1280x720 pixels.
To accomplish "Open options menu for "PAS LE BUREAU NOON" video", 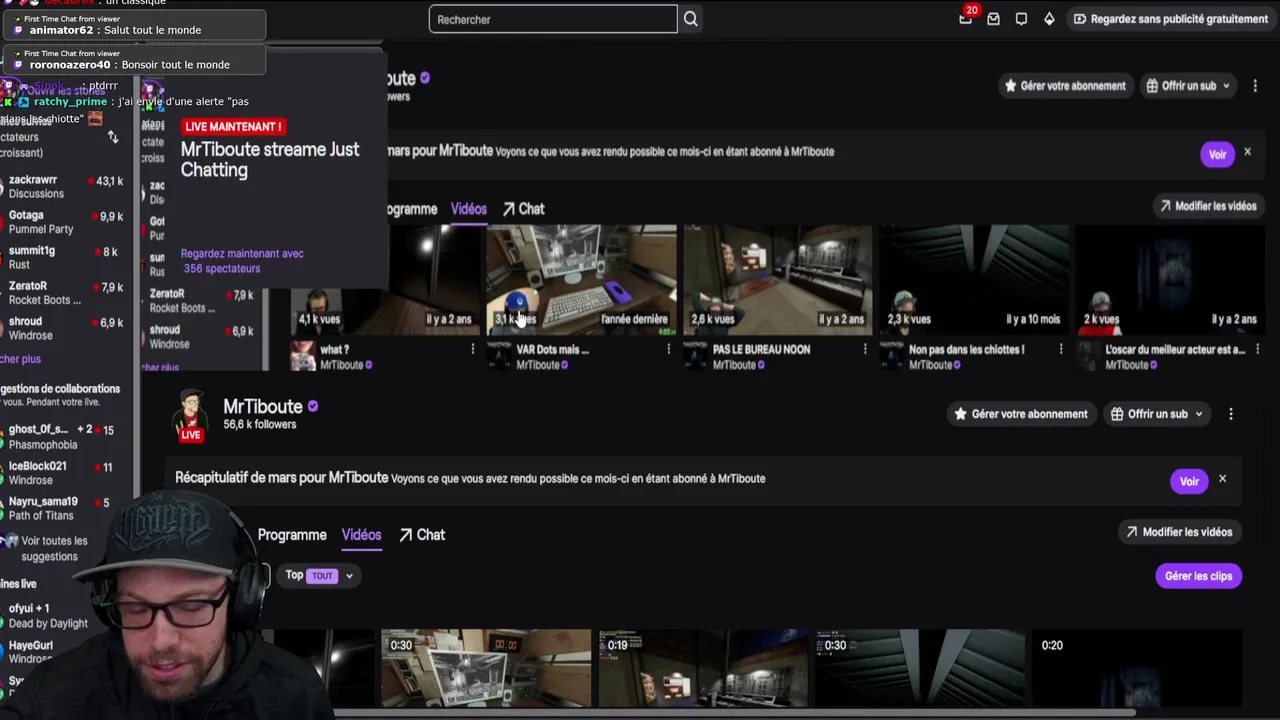I will tap(865, 349).
